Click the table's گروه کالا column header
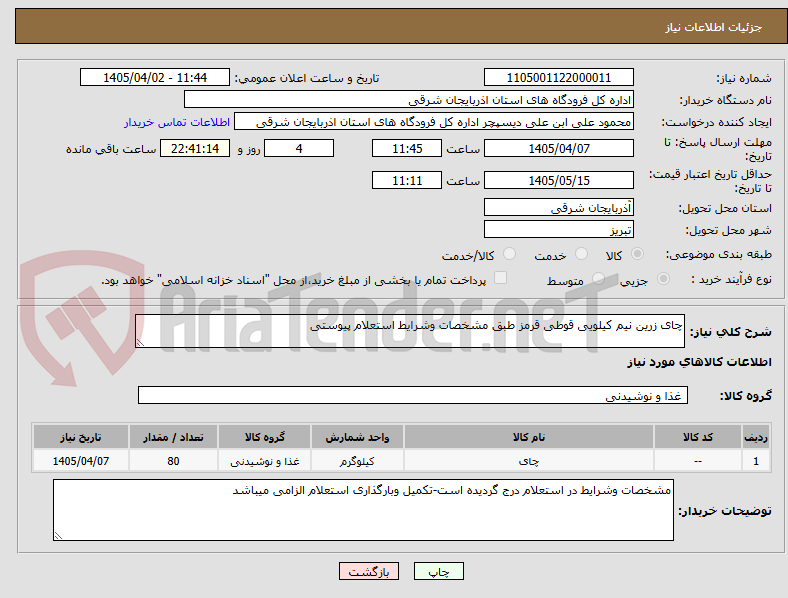Image resolution: width=788 pixels, height=598 pixels. click(264, 437)
